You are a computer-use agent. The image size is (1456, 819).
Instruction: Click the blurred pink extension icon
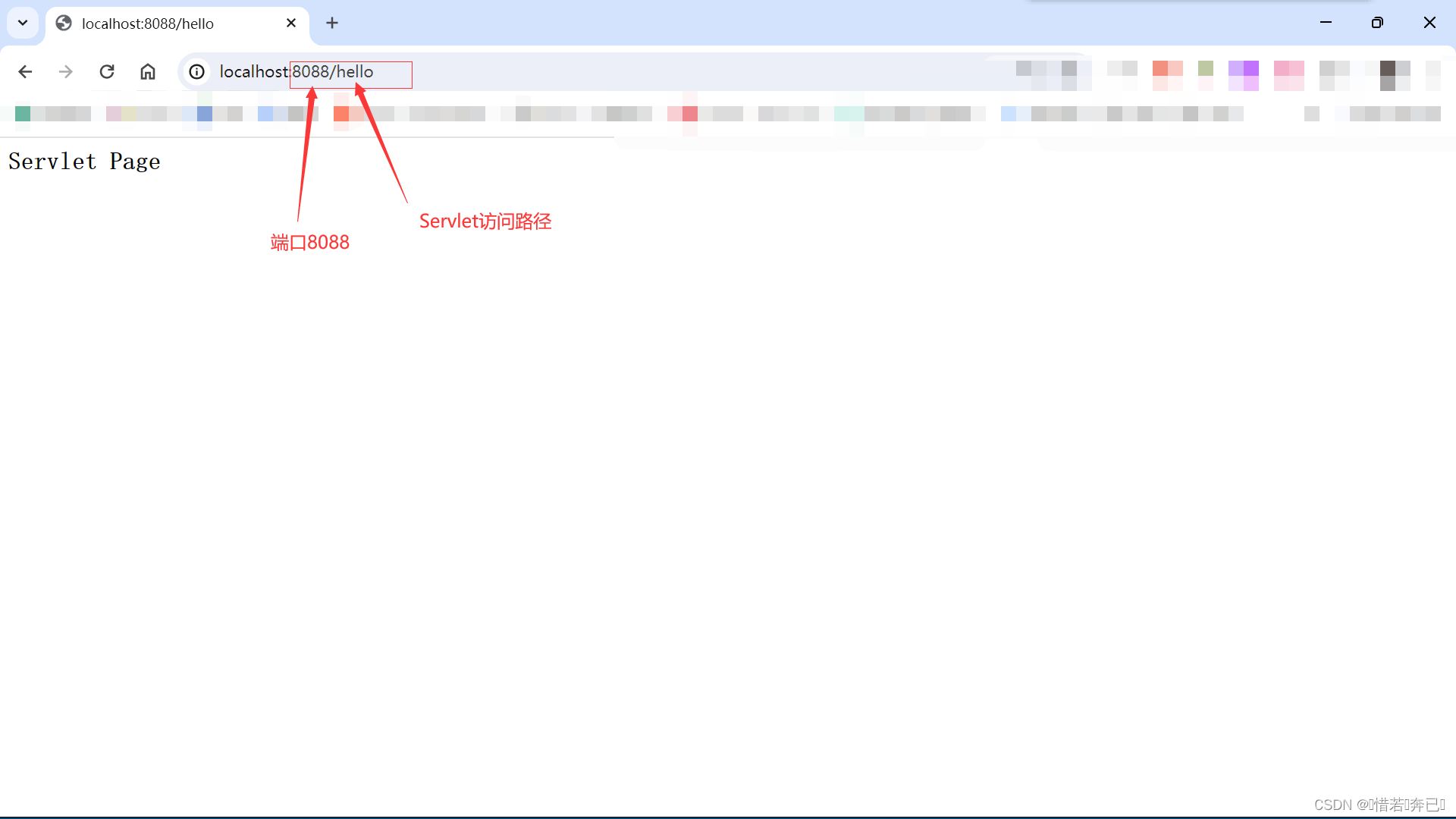click(1288, 74)
